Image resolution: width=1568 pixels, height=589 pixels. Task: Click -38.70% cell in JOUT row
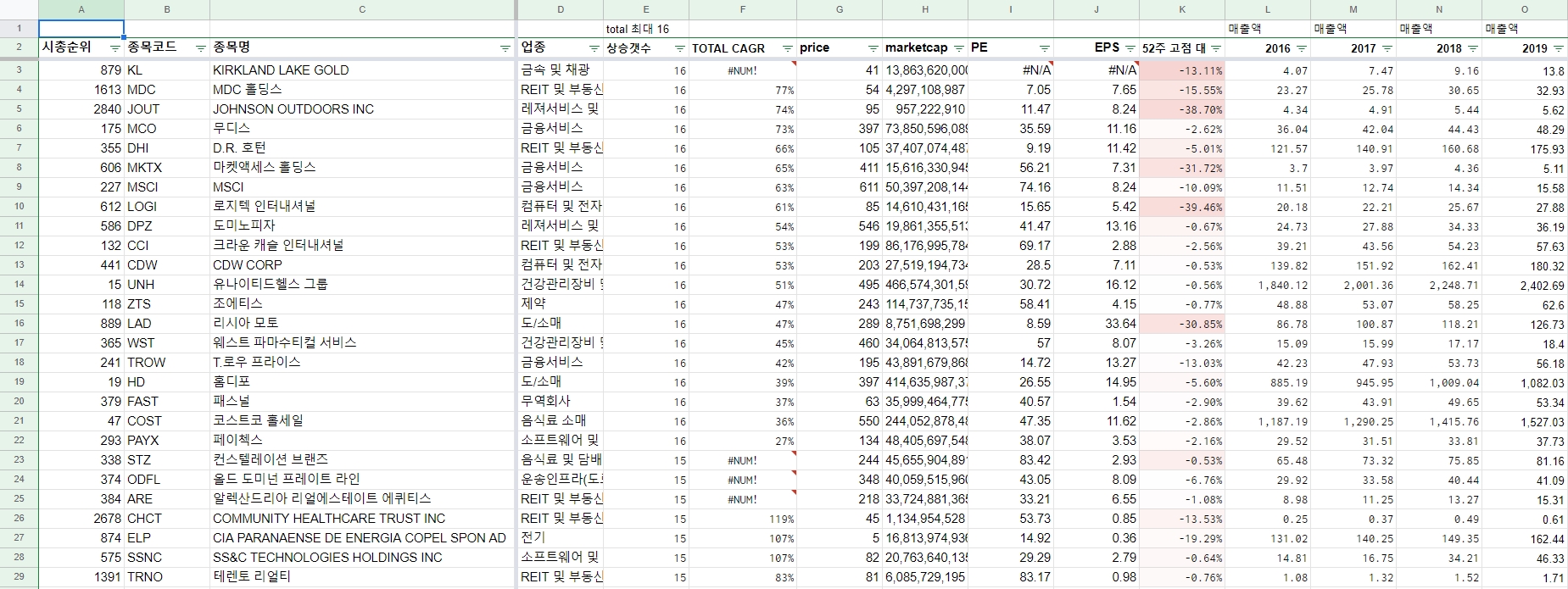click(1182, 109)
